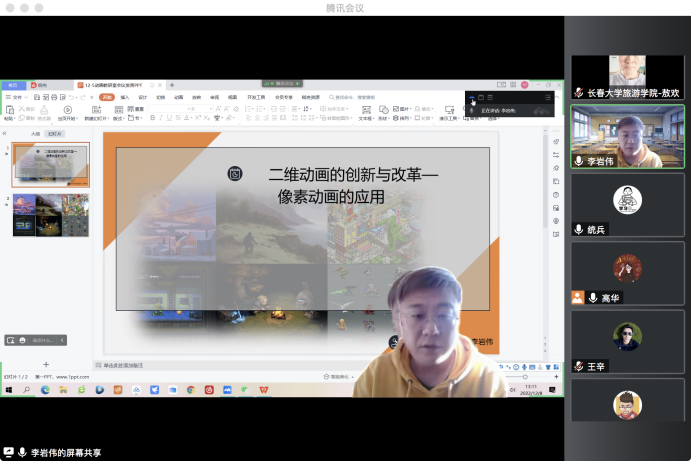Open the font size combo box
Viewport: 691px width, 461px height.
click(x=202, y=108)
